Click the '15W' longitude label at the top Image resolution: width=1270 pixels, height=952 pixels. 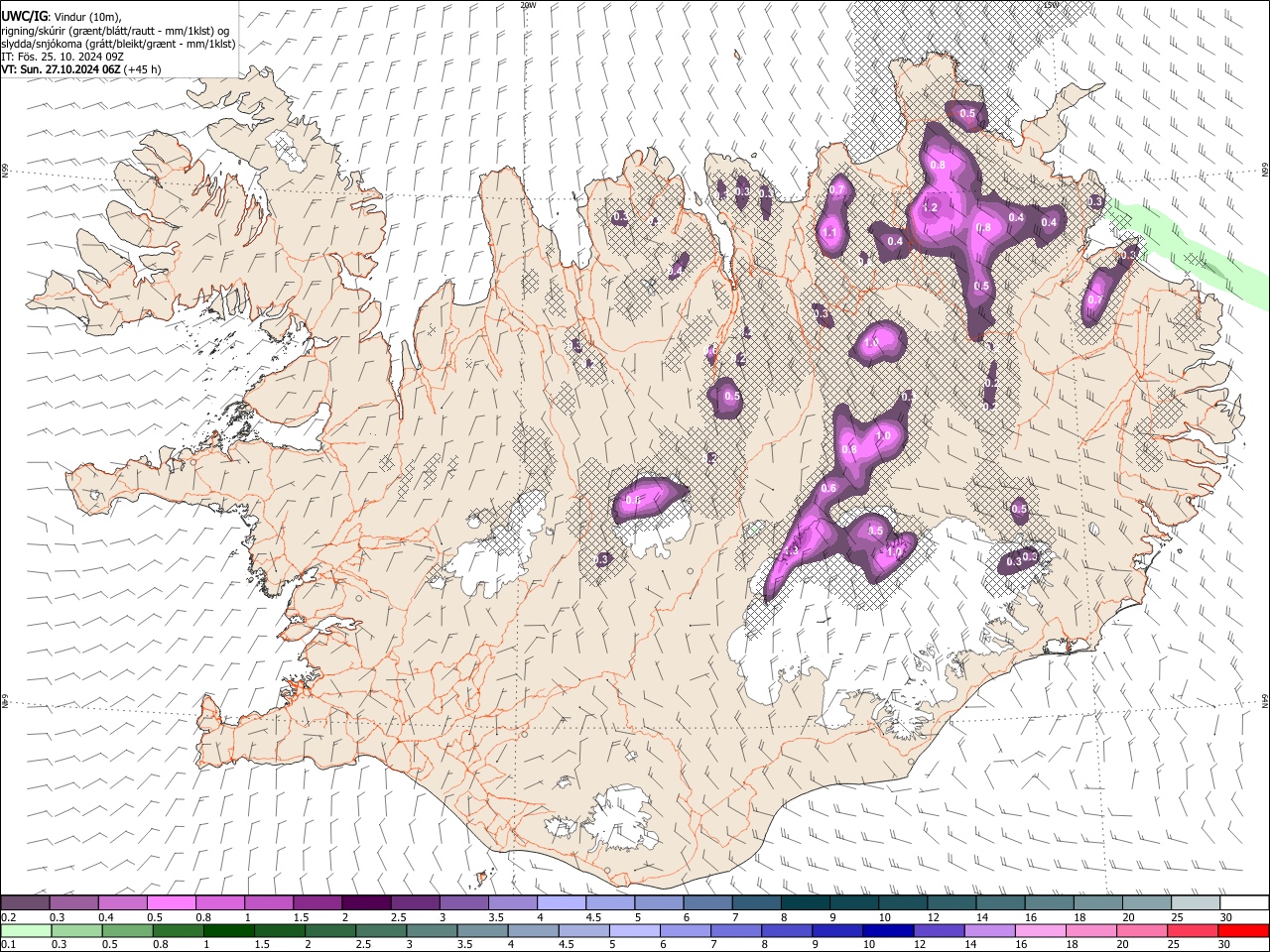tap(1050, 5)
